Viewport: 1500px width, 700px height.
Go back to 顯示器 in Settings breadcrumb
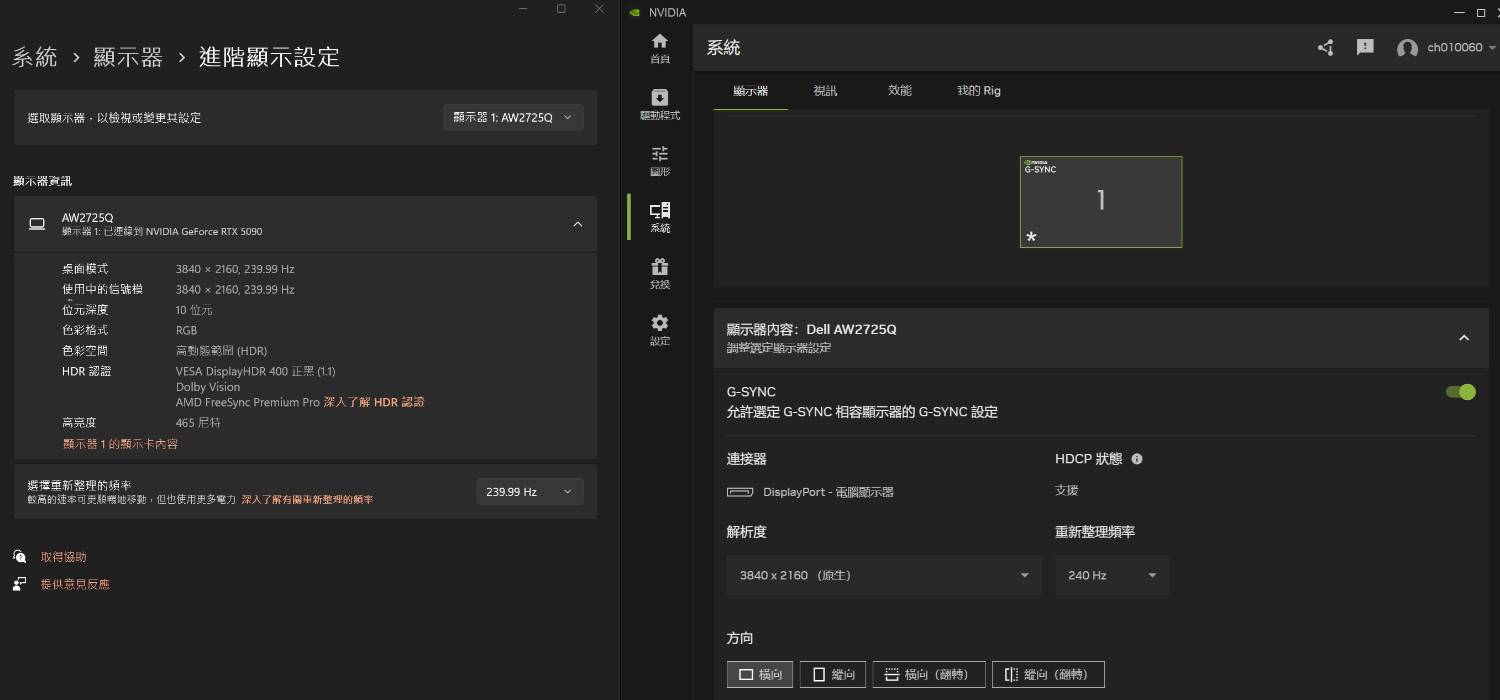click(128, 57)
